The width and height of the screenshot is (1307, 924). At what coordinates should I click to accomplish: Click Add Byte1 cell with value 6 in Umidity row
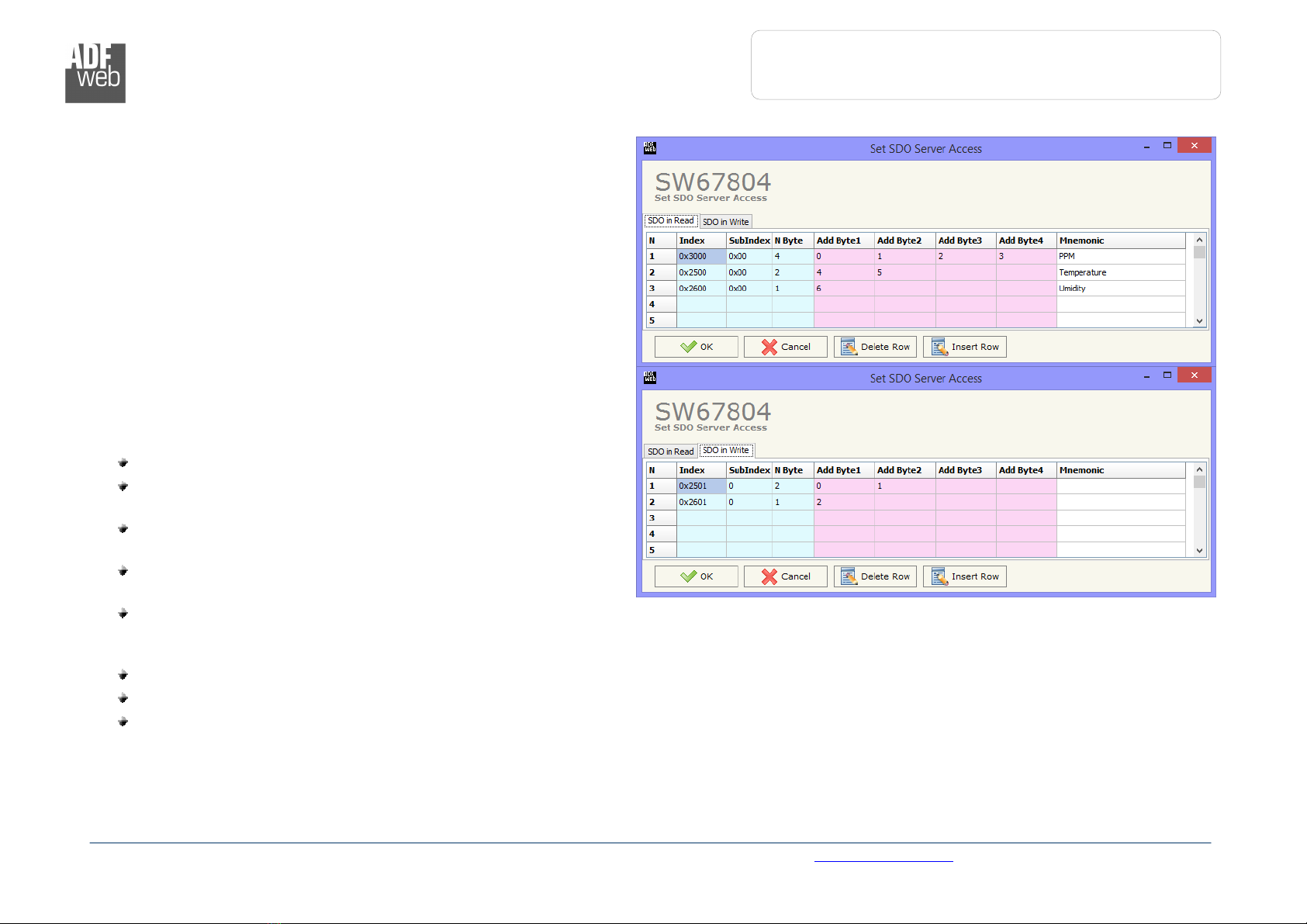pos(844,289)
